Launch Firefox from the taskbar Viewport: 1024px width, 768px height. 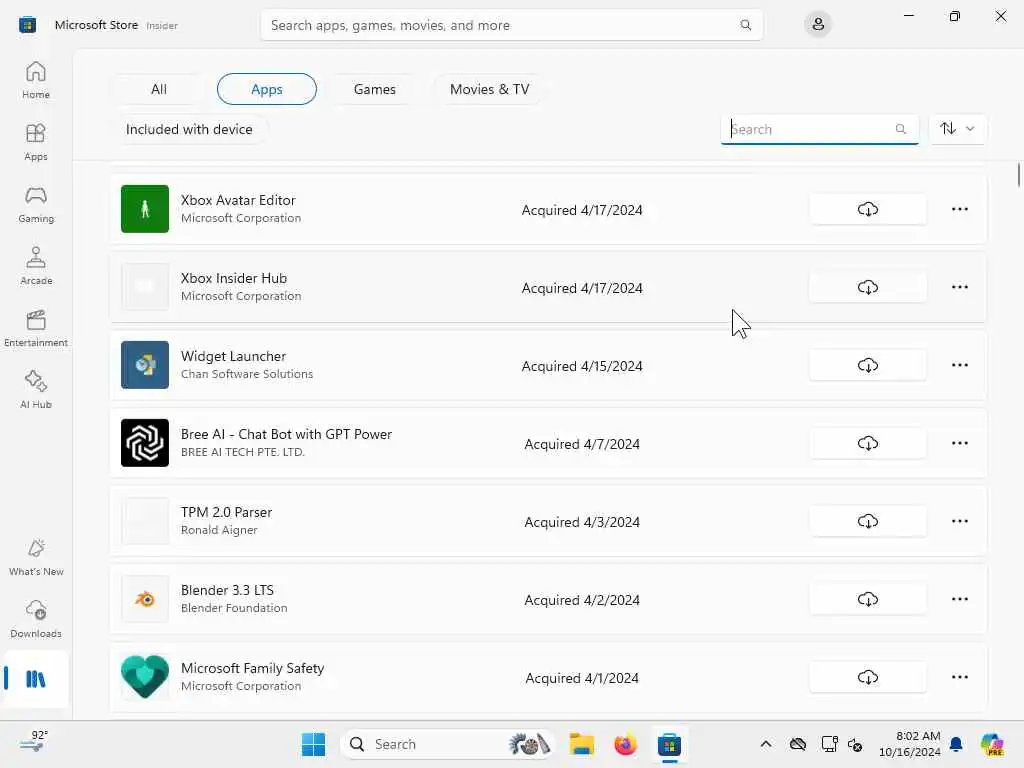[x=625, y=744]
